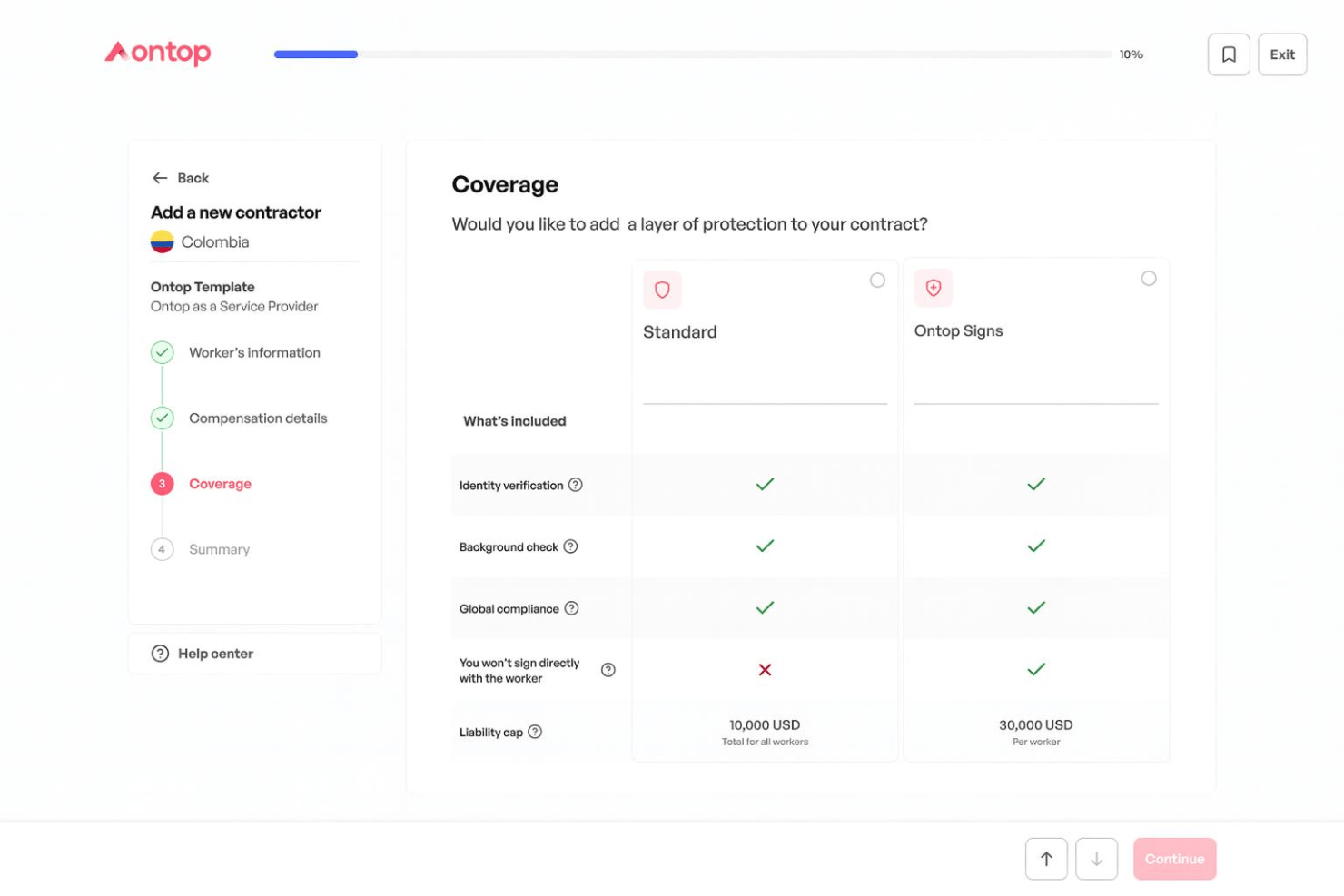Click the Coverage heading
1344x896 pixels.
(x=505, y=184)
